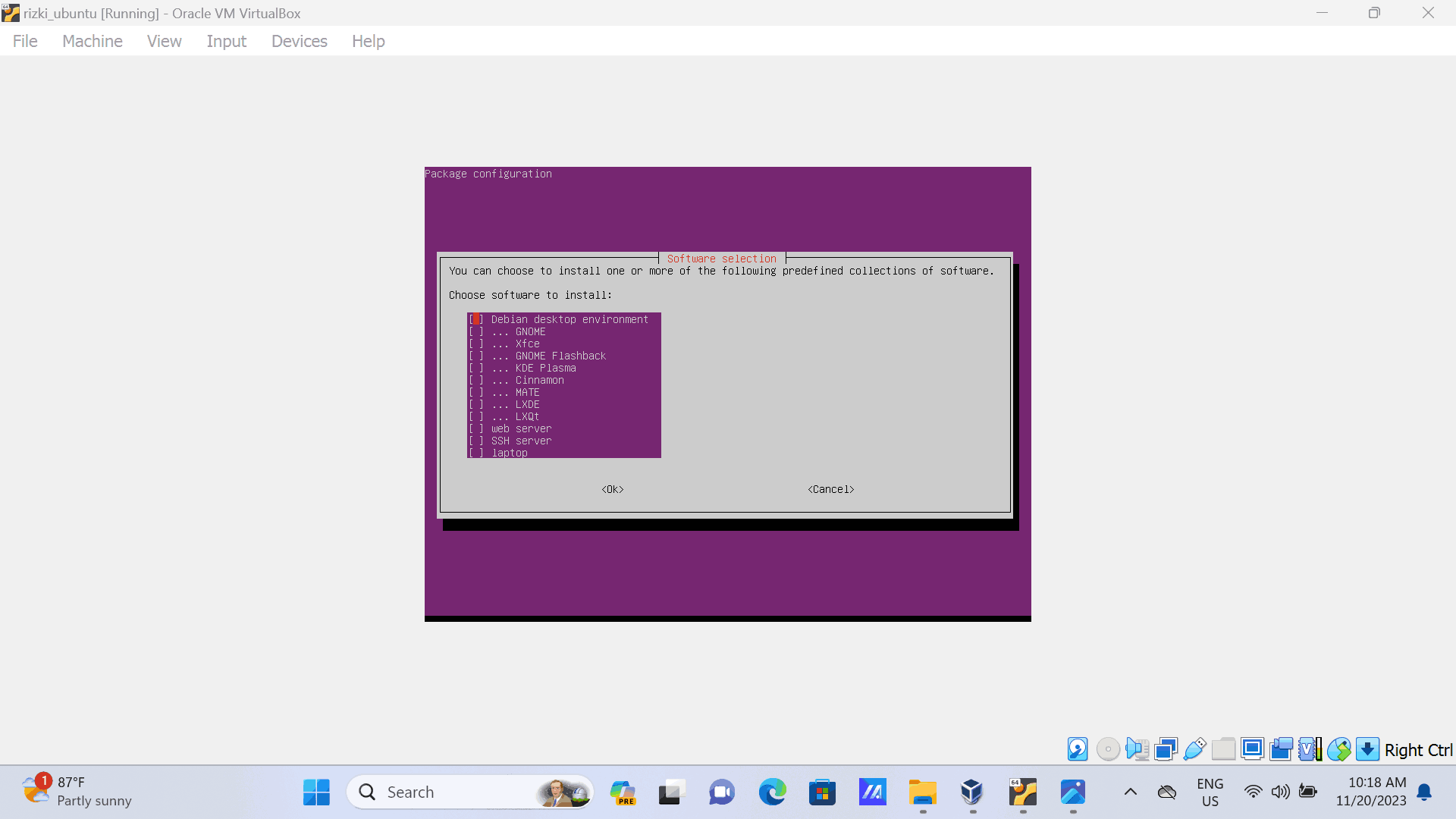Toggle the Debian desktop environment checkbox
The width and height of the screenshot is (1456, 819).
point(476,319)
